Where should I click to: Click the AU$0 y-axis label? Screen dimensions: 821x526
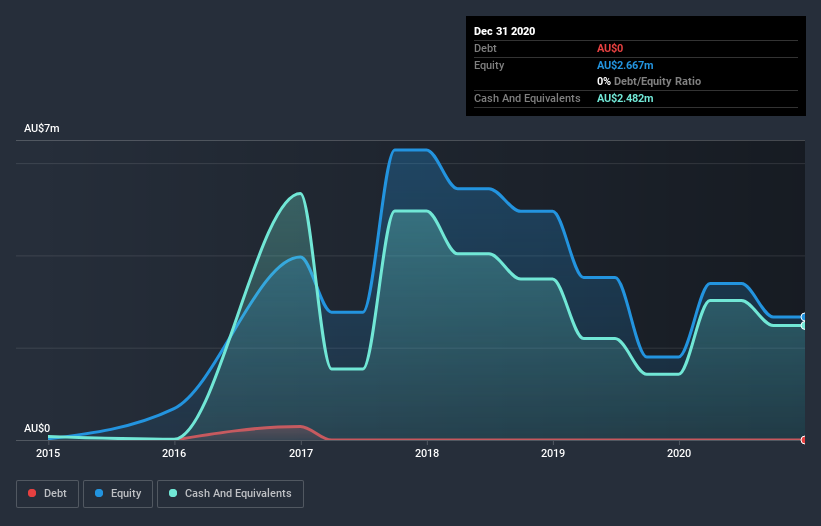click(x=37, y=428)
